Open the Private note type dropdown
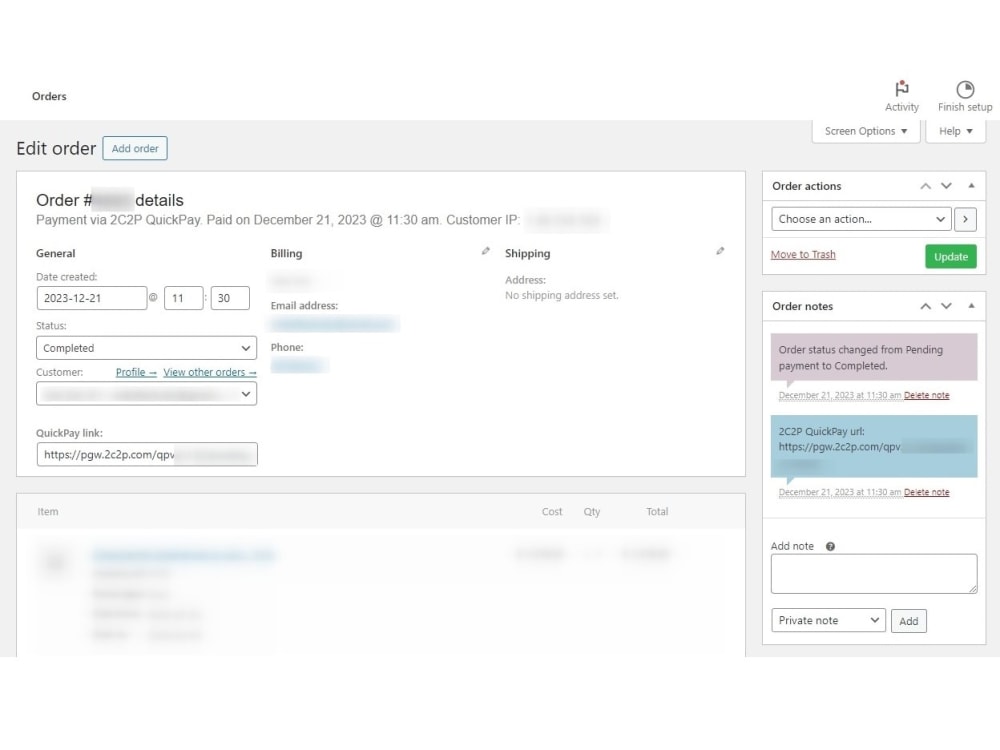Screen dimensions: 1000x750 (828, 620)
